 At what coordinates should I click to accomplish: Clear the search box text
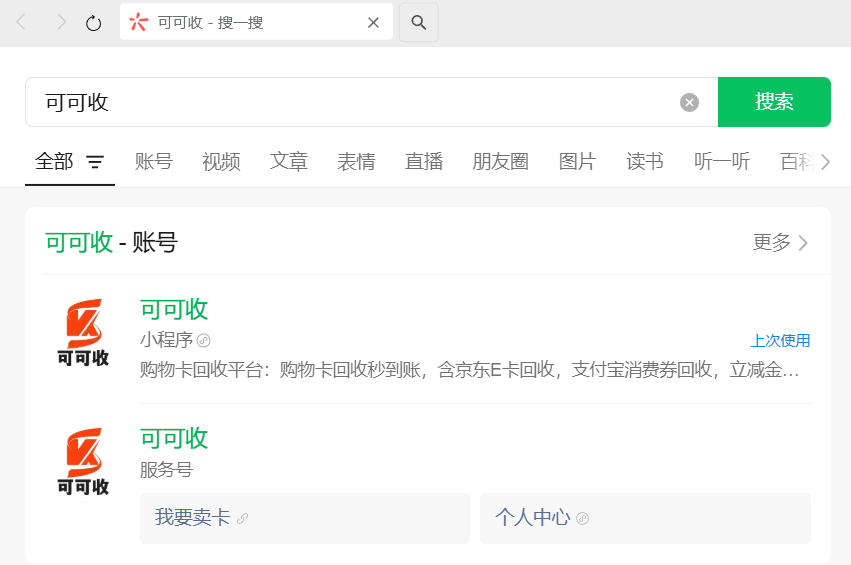click(x=689, y=102)
